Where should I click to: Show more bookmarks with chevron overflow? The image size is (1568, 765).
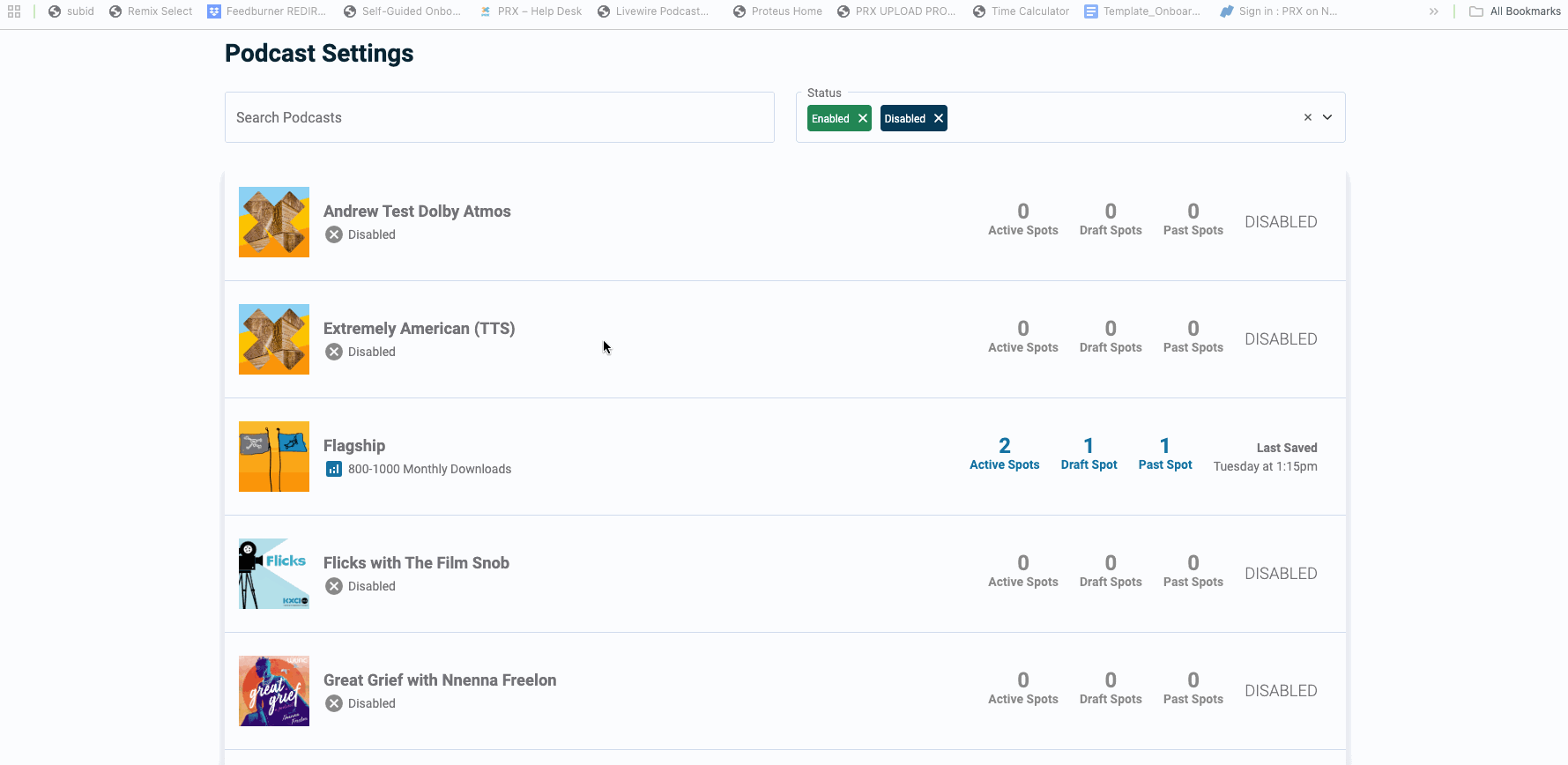click(x=1434, y=11)
